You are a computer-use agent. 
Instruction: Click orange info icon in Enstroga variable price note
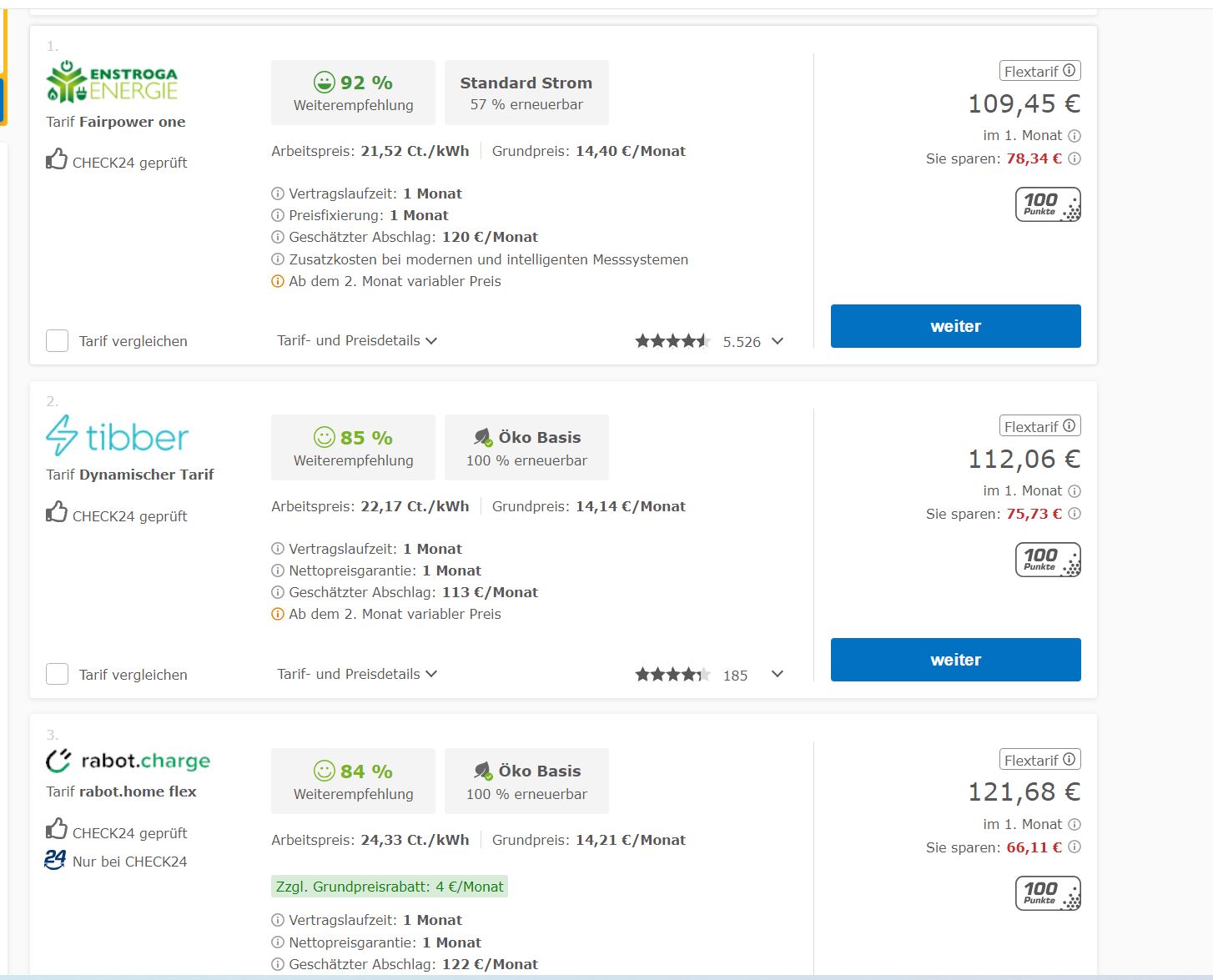pyautogui.click(x=278, y=282)
